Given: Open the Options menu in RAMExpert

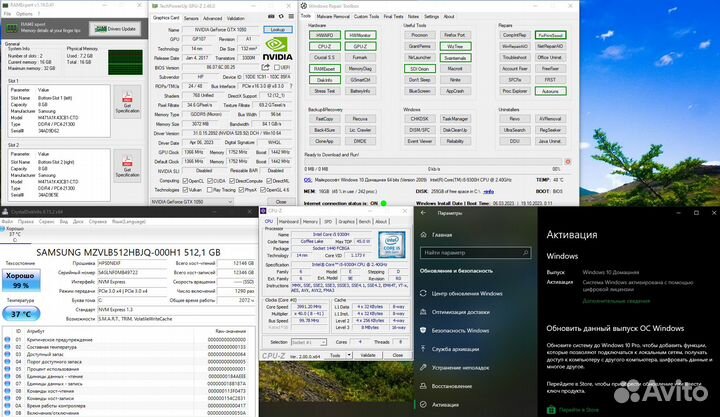Looking at the screenshot, I should point(24,14).
